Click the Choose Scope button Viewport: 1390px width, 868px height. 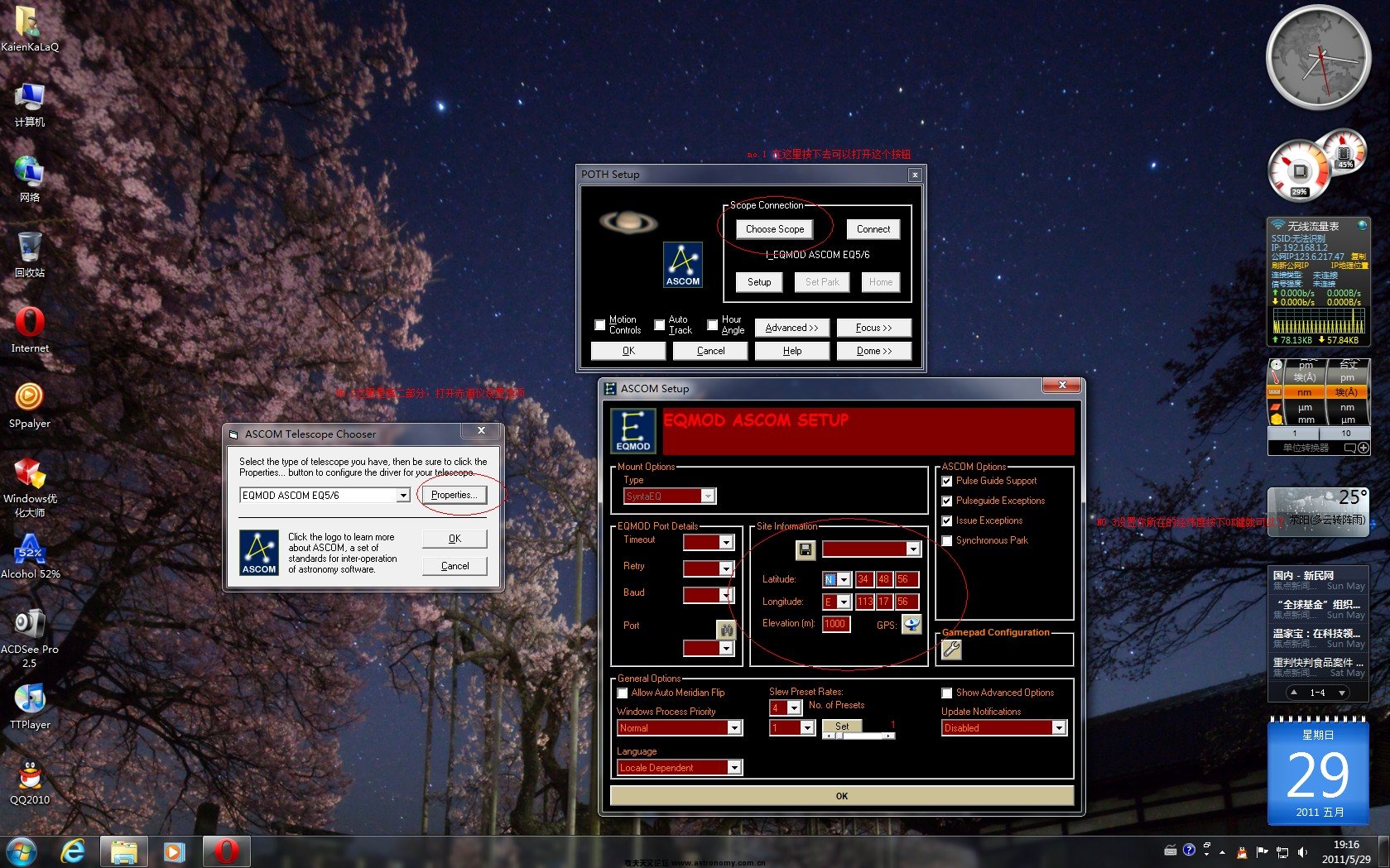click(774, 229)
